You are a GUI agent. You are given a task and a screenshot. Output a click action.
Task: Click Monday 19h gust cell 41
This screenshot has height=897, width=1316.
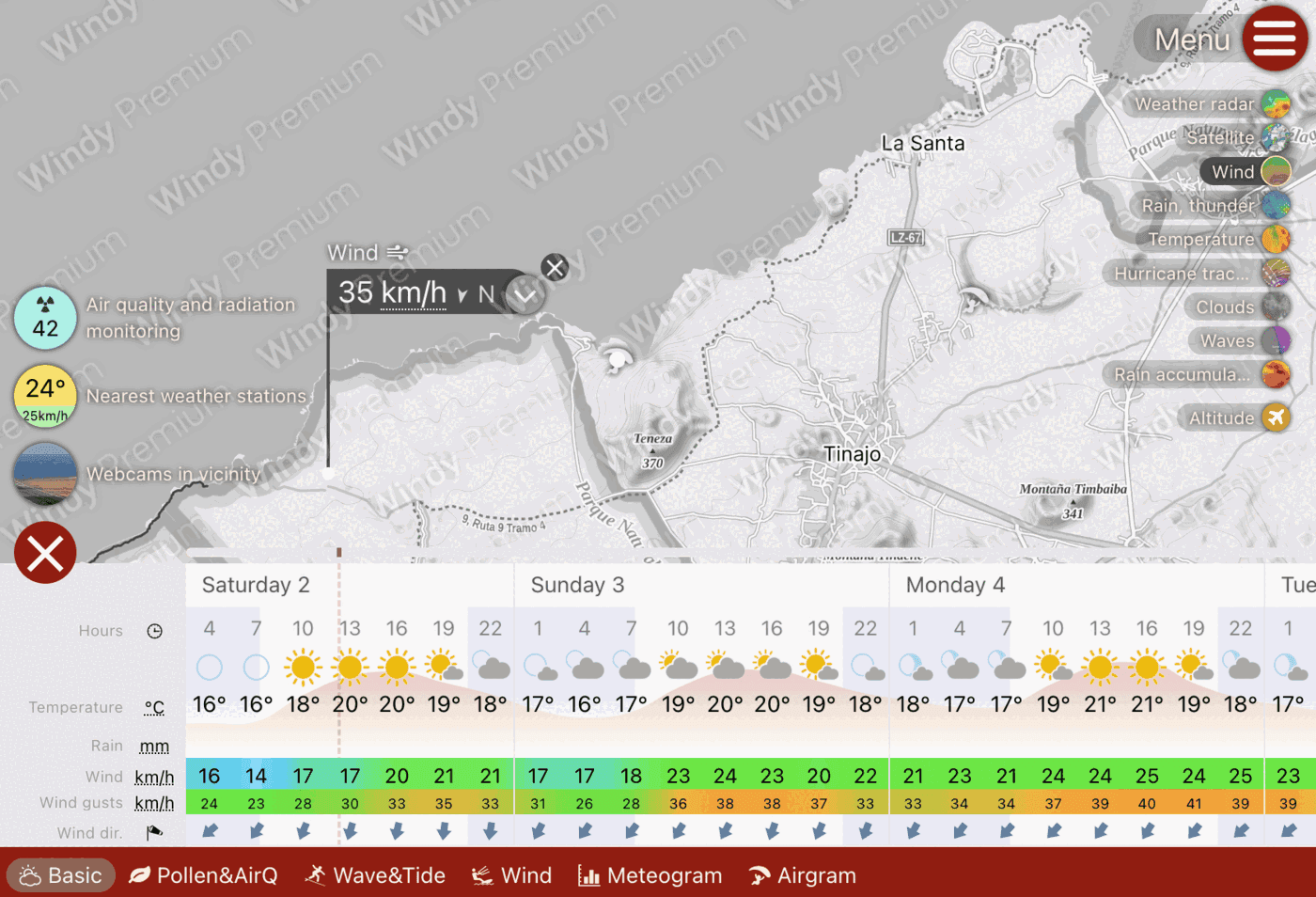coord(1194,804)
